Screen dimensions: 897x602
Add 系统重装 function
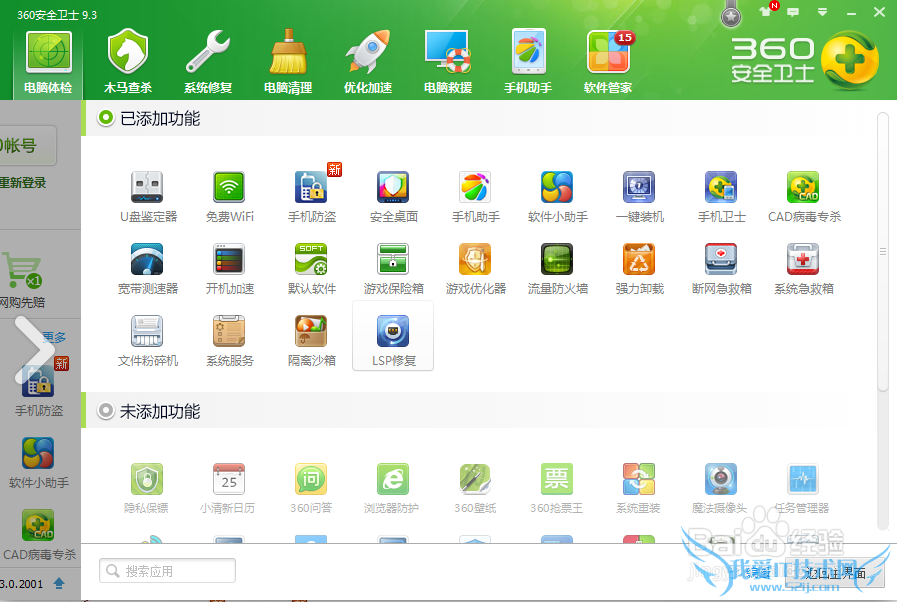pyautogui.click(x=638, y=489)
